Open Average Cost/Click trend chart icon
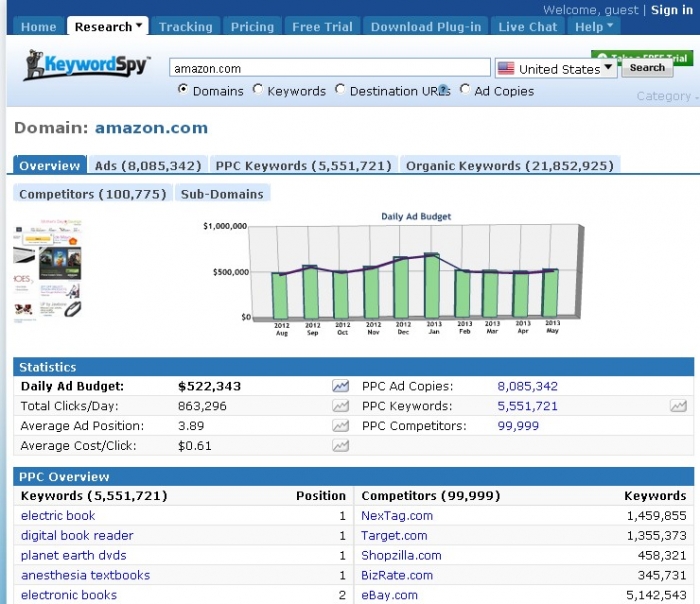The image size is (700, 604). click(341, 446)
